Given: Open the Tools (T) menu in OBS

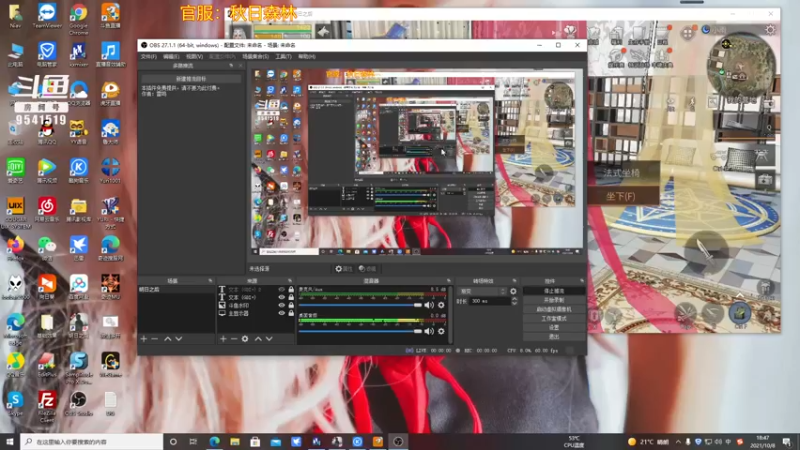Looking at the screenshot, I should pyautogui.click(x=283, y=57).
